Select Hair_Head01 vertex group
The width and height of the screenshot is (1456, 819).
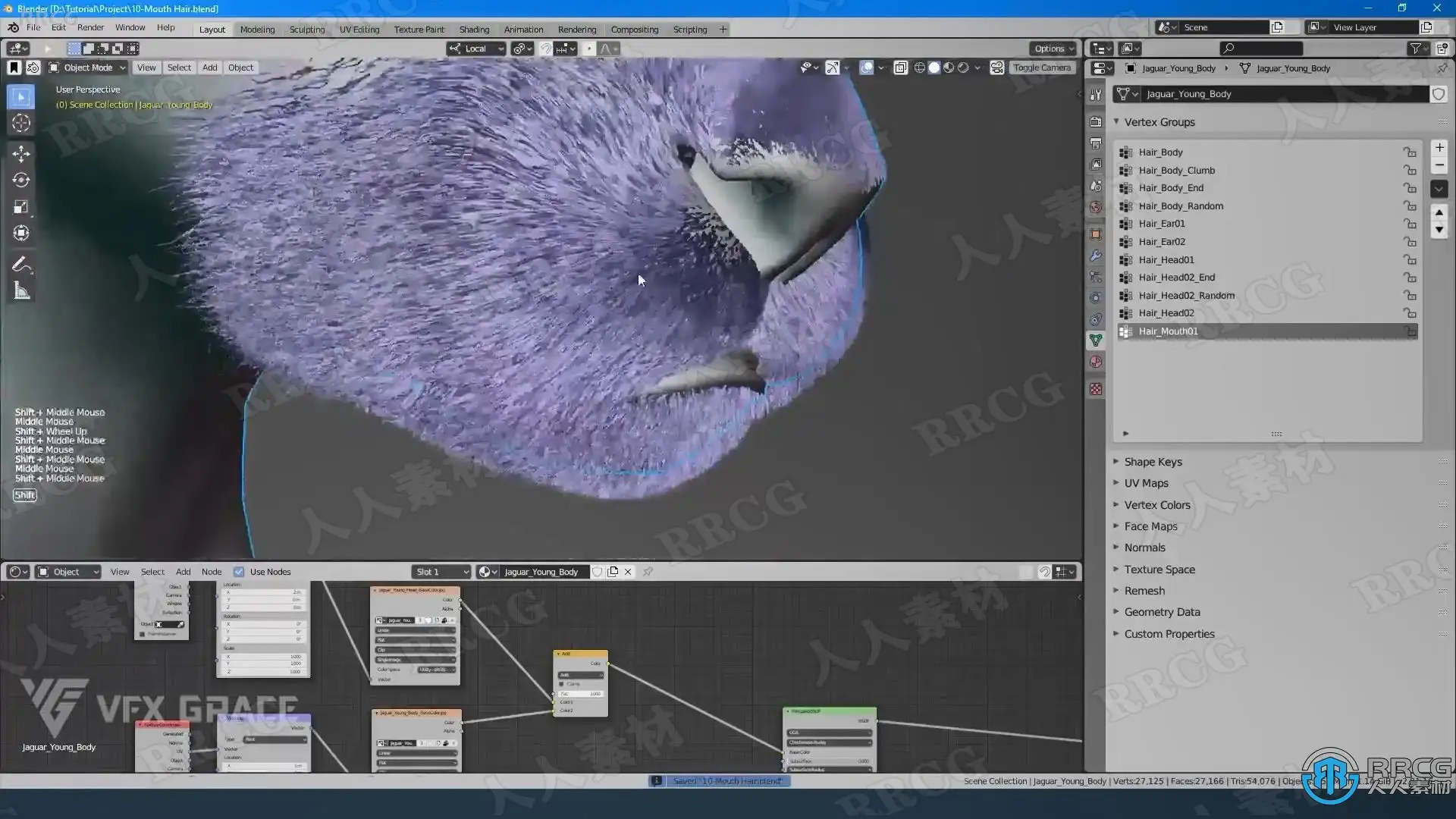point(1166,259)
